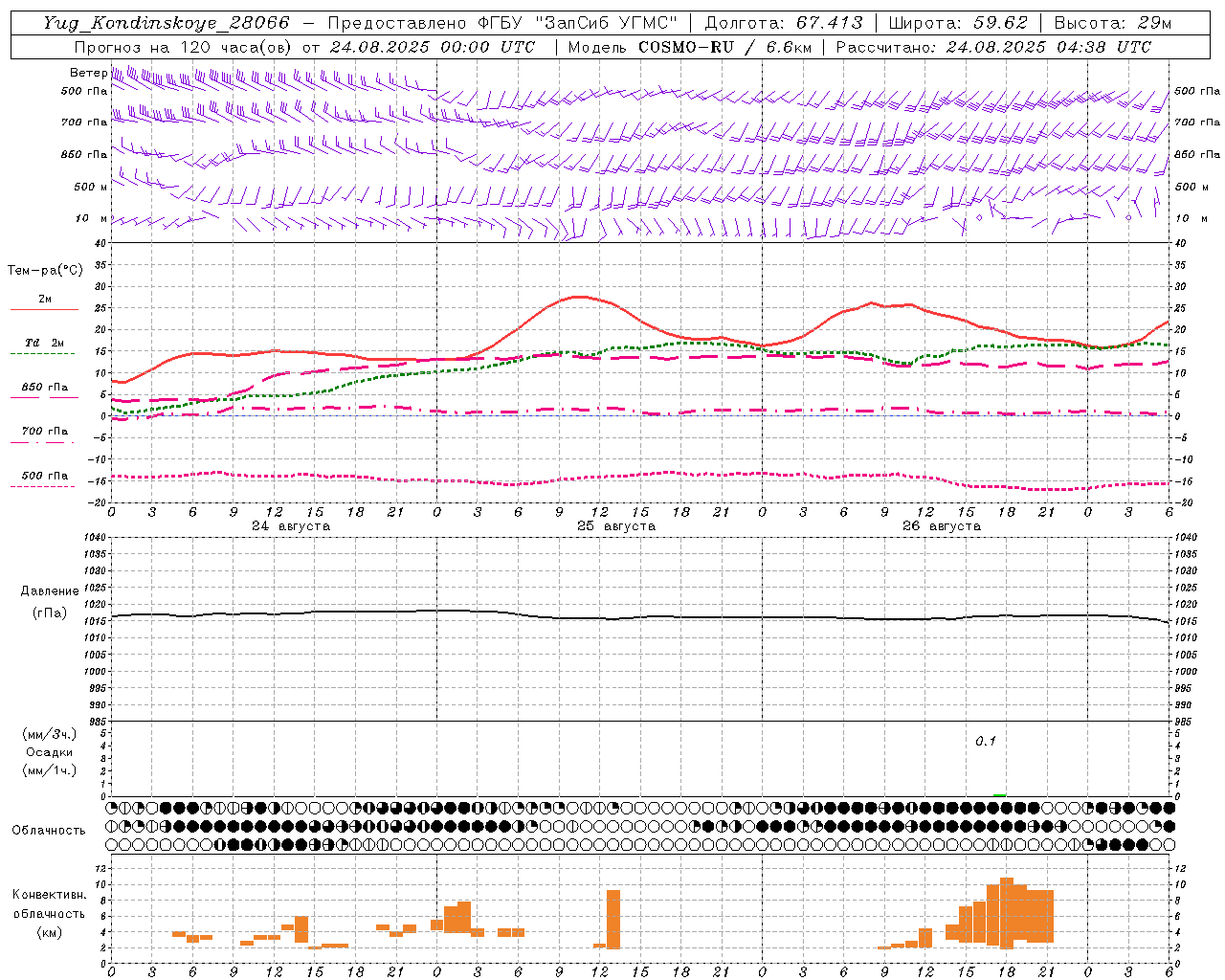The width and height of the screenshot is (1225, 980).
Task: Click the 'Широта: 59.62' header value
Action: (x=958, y=22)
